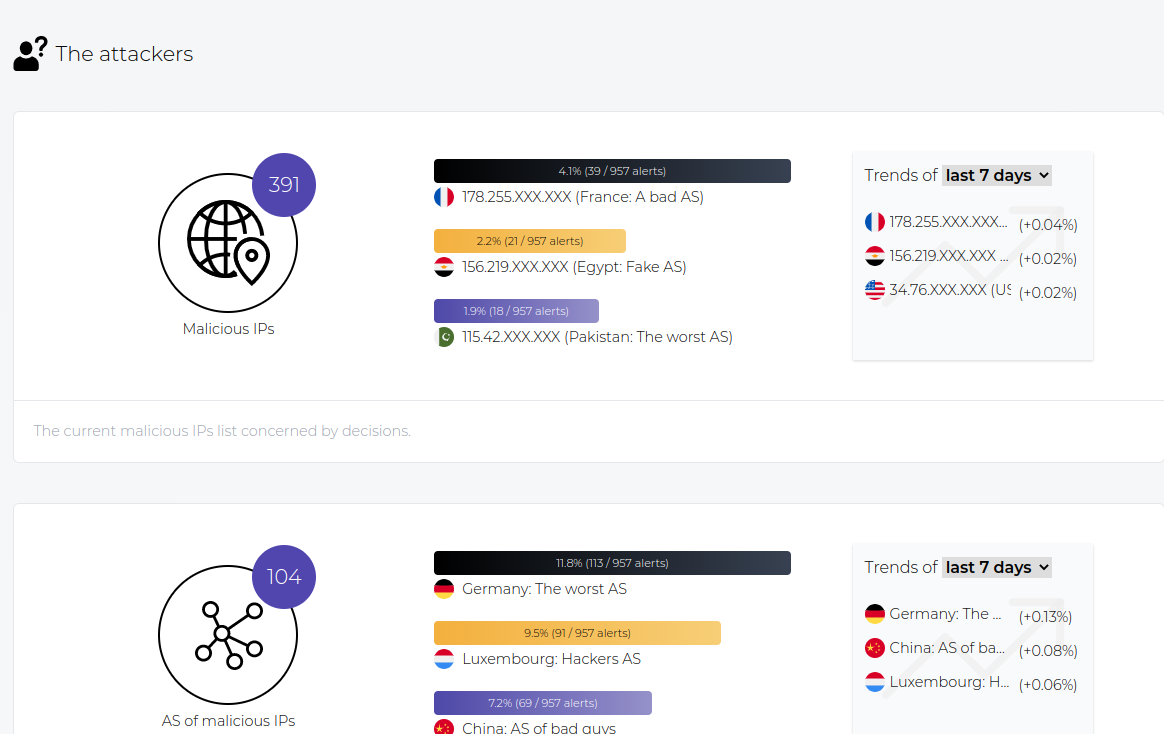1164x734 pixels.
Task: Click the France flag in the top trends panel
Action: pos(875,221)
